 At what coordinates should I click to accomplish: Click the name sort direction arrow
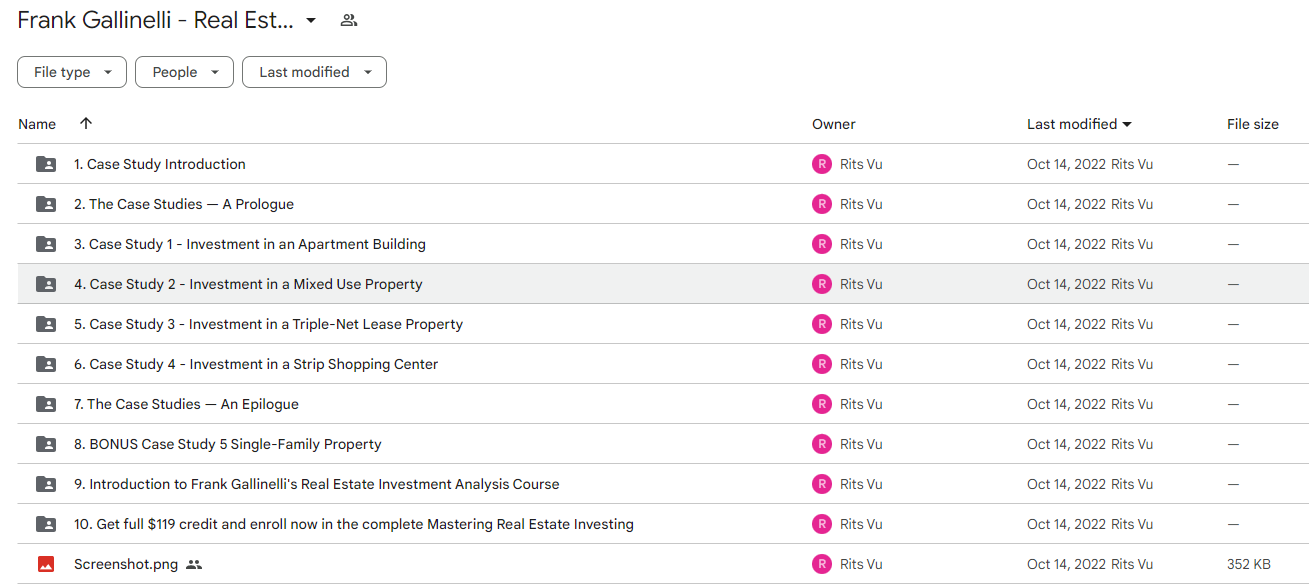click(x=86, y=124)
